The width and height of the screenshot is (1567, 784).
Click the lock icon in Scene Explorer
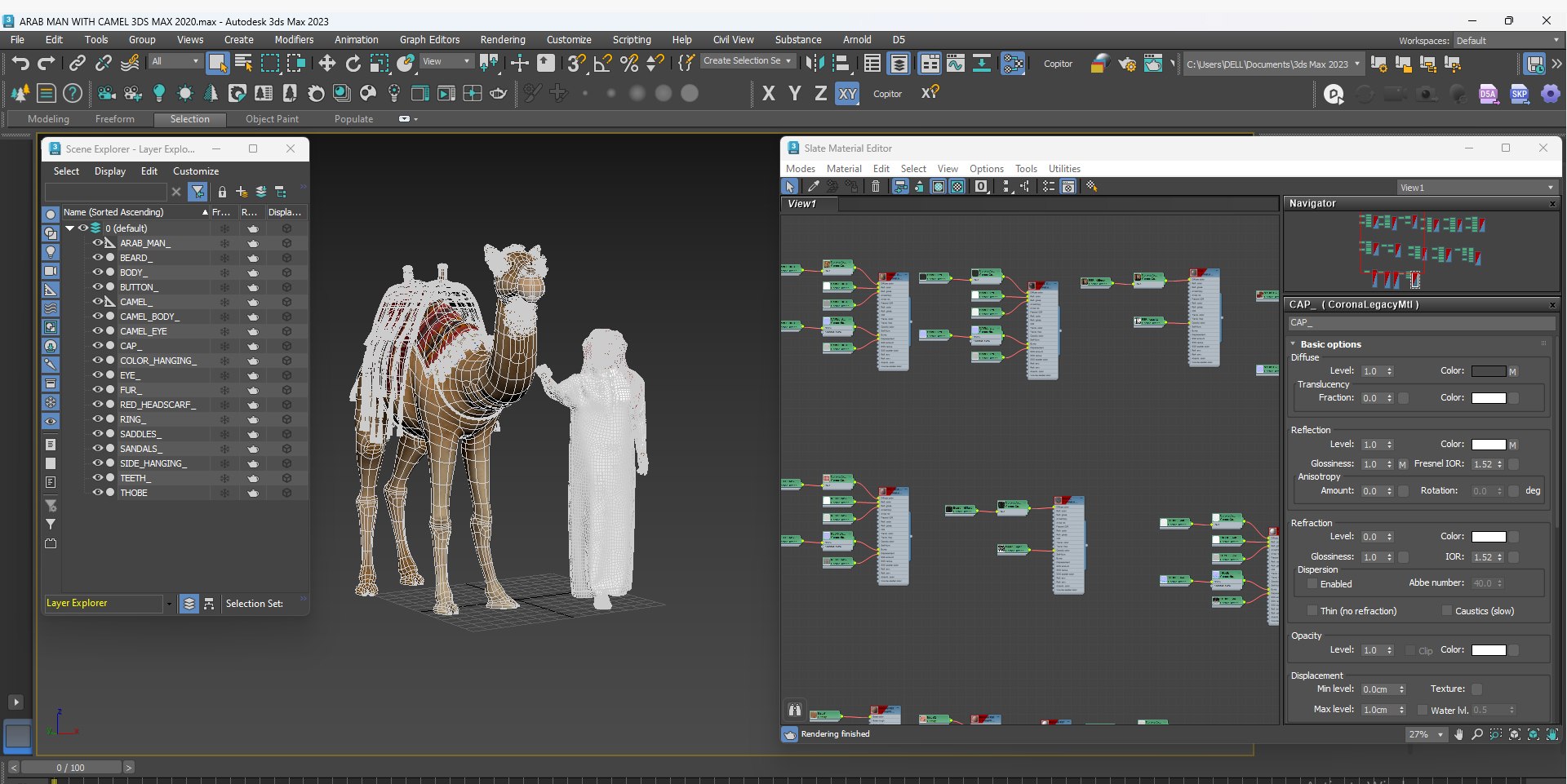coord(222,192)
